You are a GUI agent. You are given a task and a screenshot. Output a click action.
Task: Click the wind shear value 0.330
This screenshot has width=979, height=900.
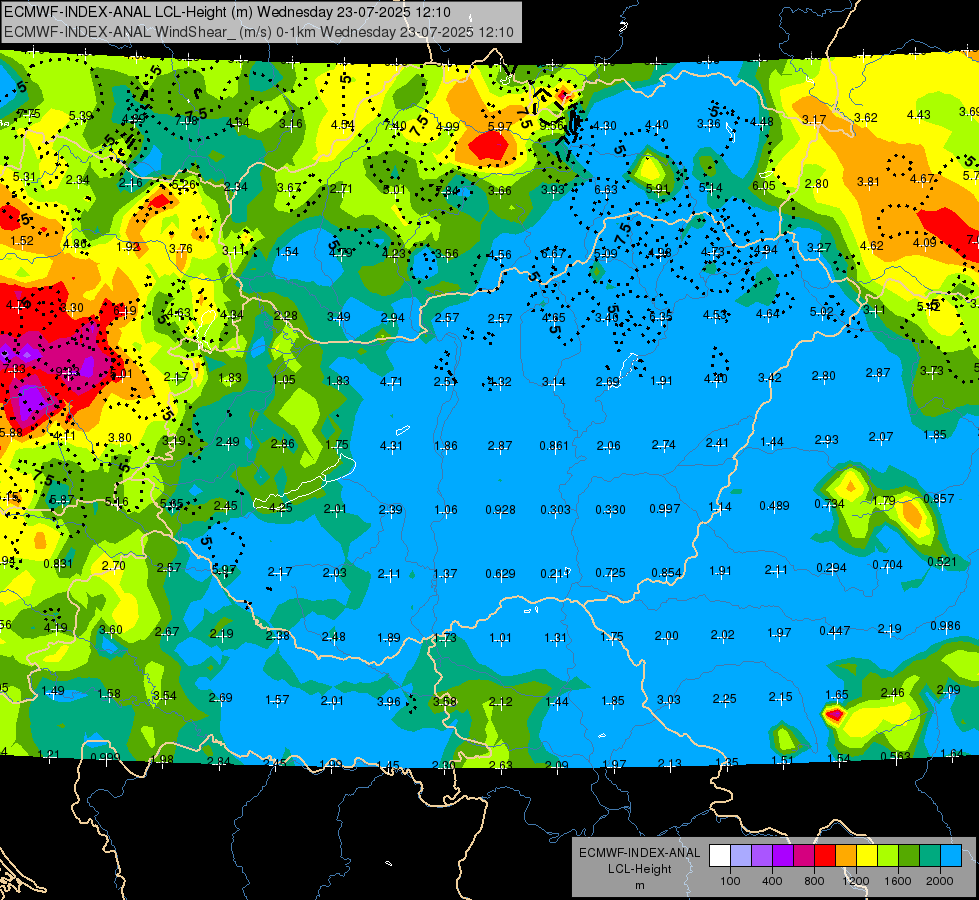click(x=610, y=510)
